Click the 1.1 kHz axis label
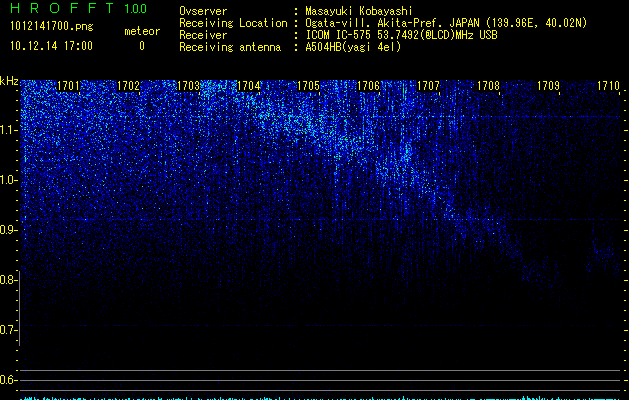This screenshot has height=400, width=629. (9, 130)
